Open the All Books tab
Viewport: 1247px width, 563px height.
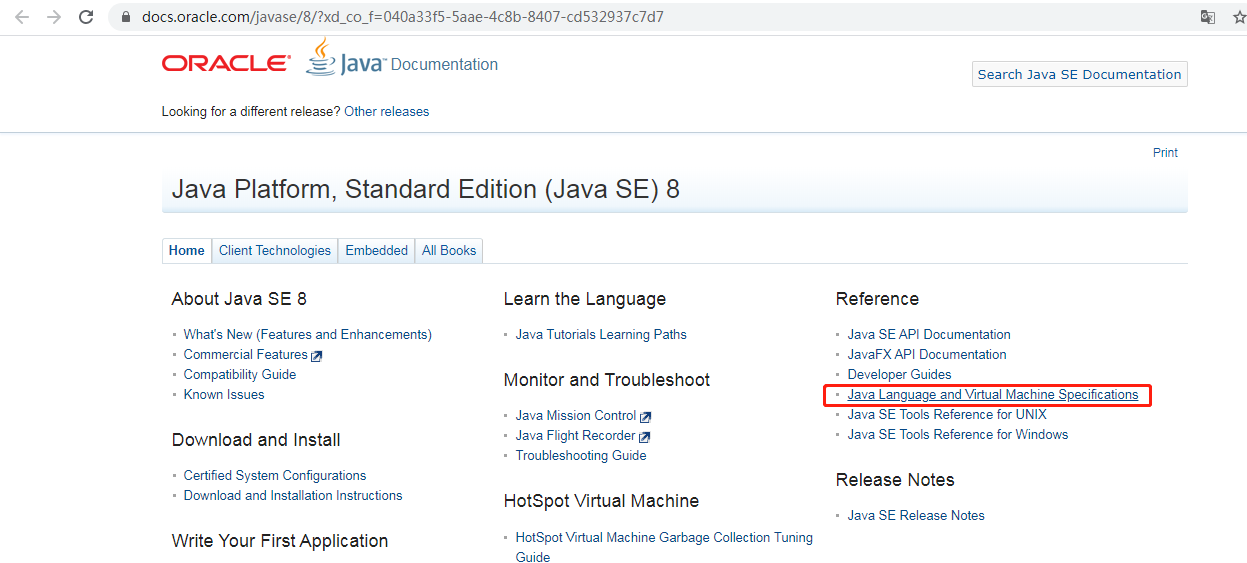coord(449,251)
